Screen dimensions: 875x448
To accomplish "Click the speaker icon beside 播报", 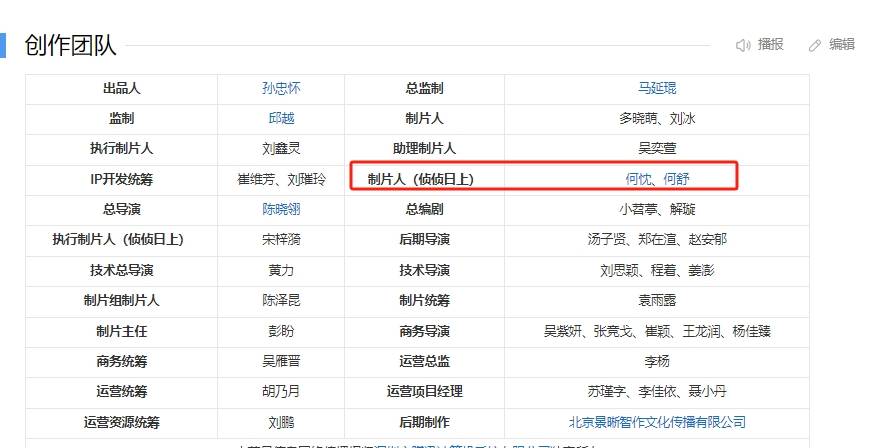I will click(743, 45).
